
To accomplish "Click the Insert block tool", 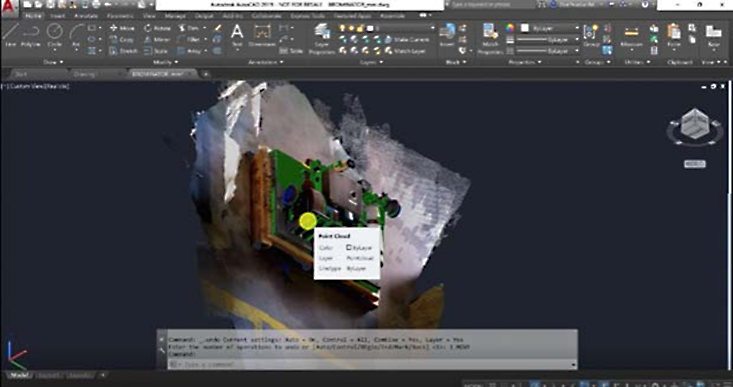I will coord(447,35).
